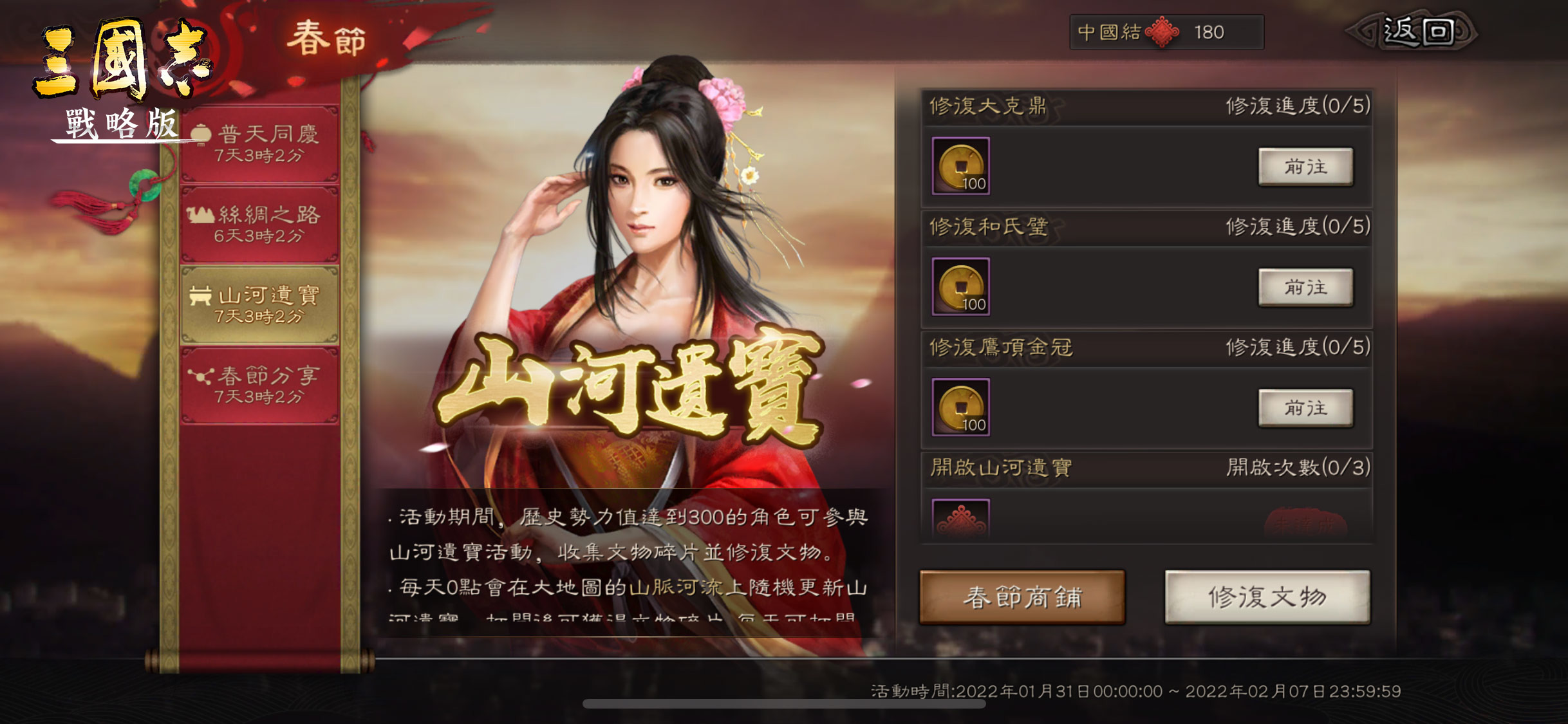The height and width of the screenshot is (724, 1568).
Task: Click 前往 for 修復大克鼎
Action: 1305,167
